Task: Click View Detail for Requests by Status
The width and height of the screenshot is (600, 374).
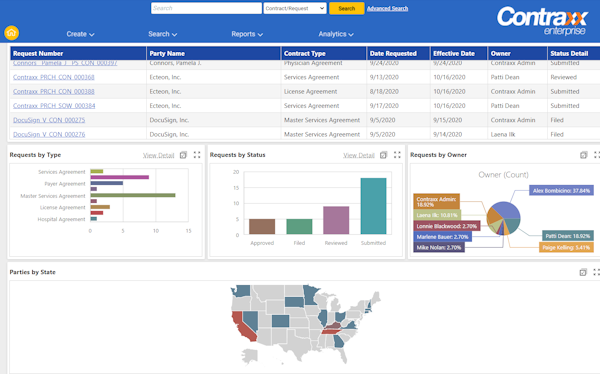Action: [x=359, y=155]
